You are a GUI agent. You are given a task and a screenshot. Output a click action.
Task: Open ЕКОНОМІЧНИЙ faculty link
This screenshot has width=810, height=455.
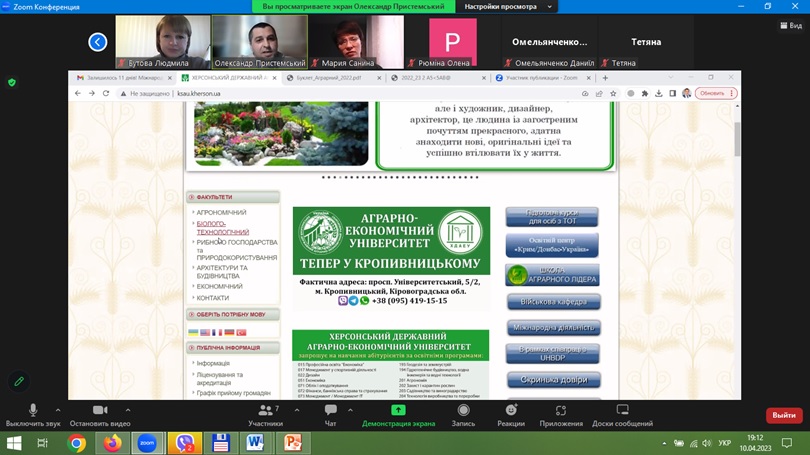point(219,286)
